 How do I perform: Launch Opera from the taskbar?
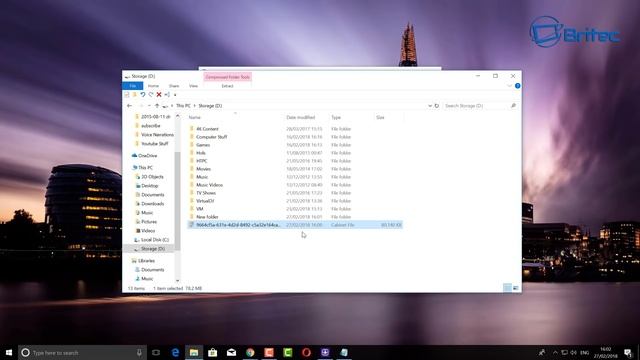307,352
